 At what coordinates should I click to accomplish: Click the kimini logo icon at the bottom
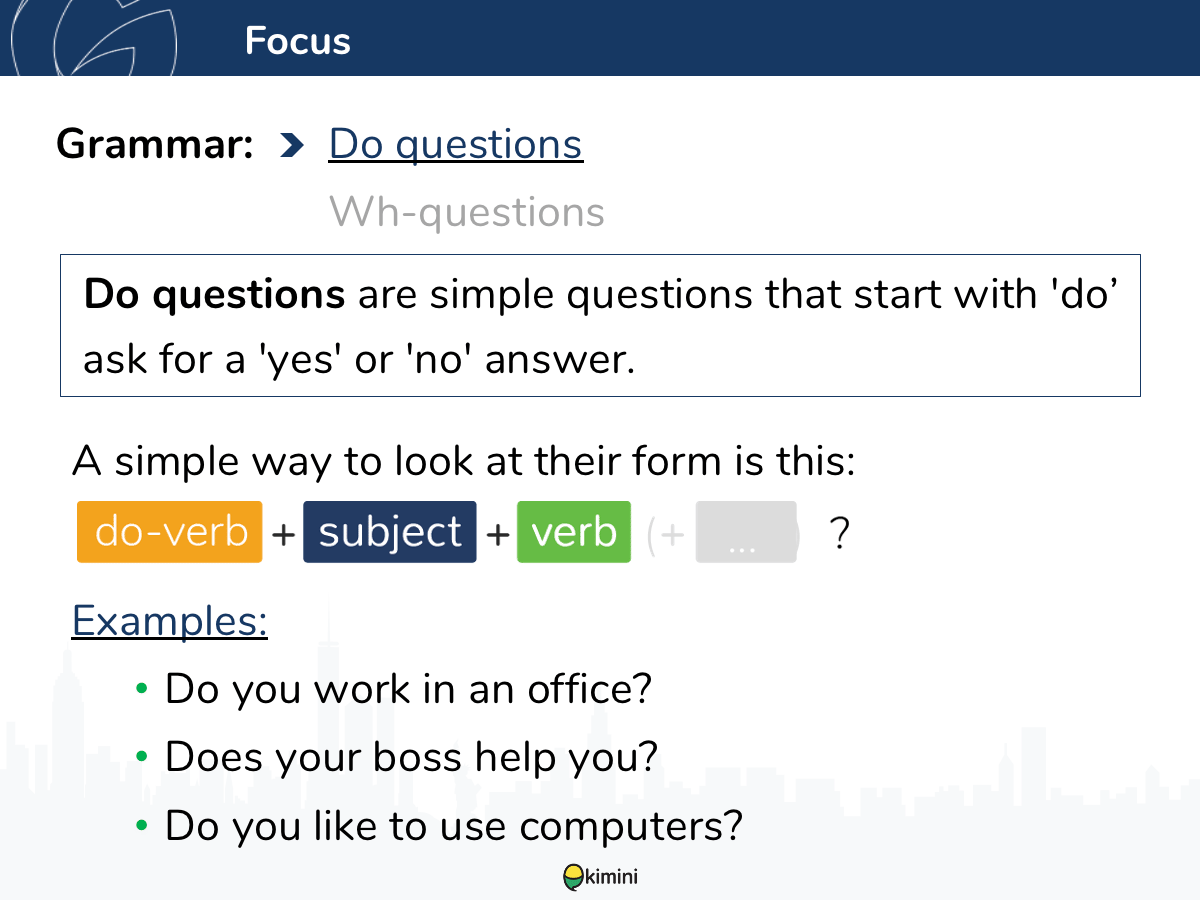point(574,877)
